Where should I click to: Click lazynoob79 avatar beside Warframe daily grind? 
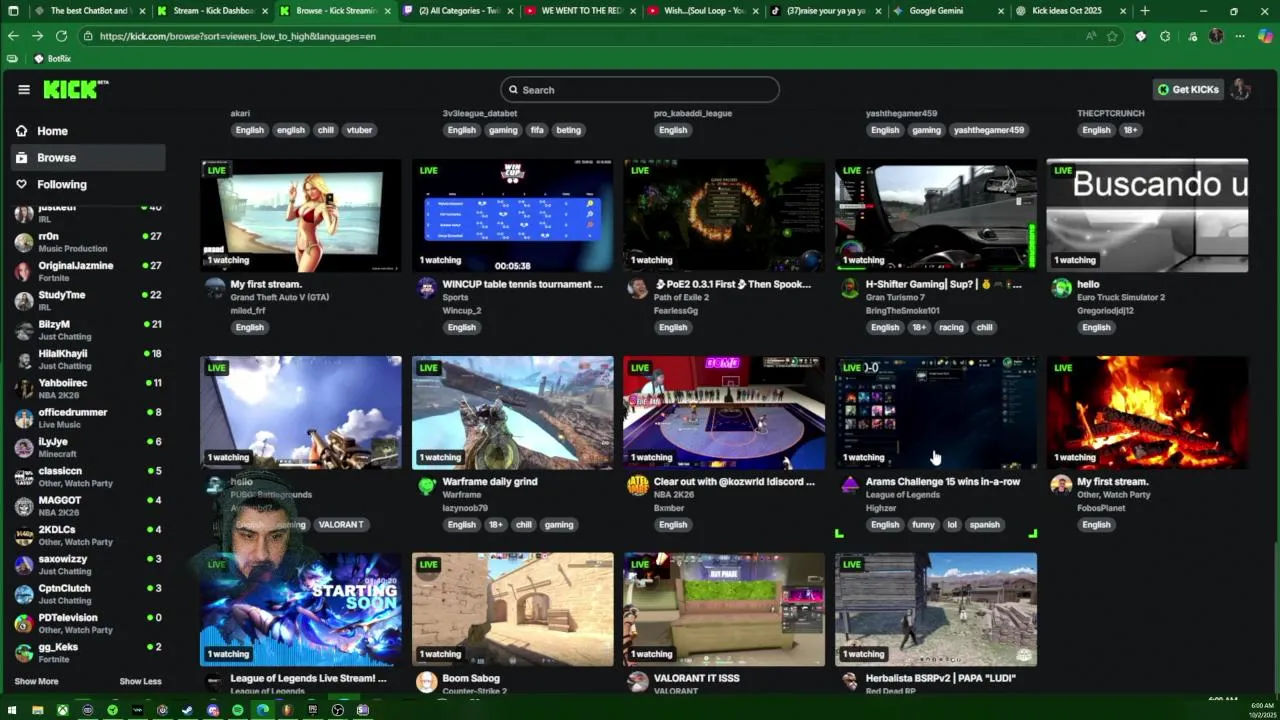(426, 486)
